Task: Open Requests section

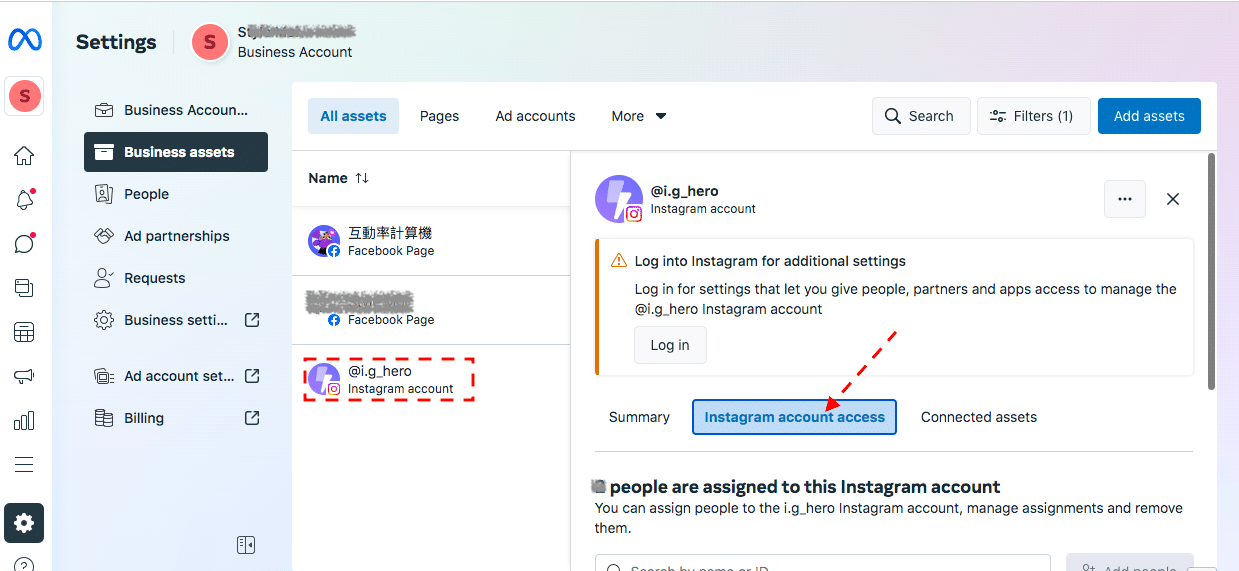Action: 176,278
